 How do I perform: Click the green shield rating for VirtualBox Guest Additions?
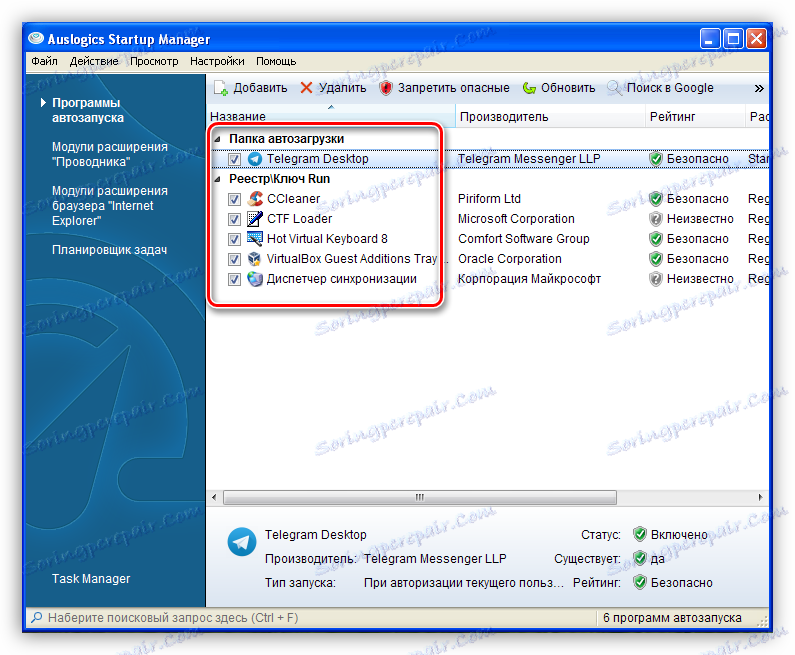(x=656, y=259)
